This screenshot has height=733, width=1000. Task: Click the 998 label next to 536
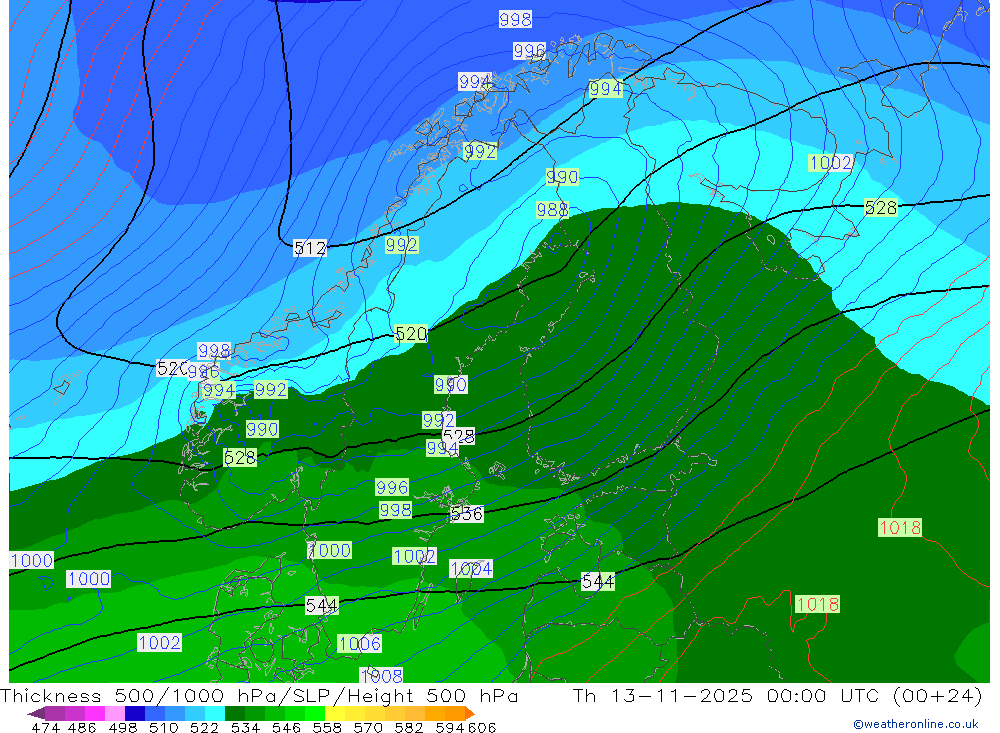click(x=395, y=510)
